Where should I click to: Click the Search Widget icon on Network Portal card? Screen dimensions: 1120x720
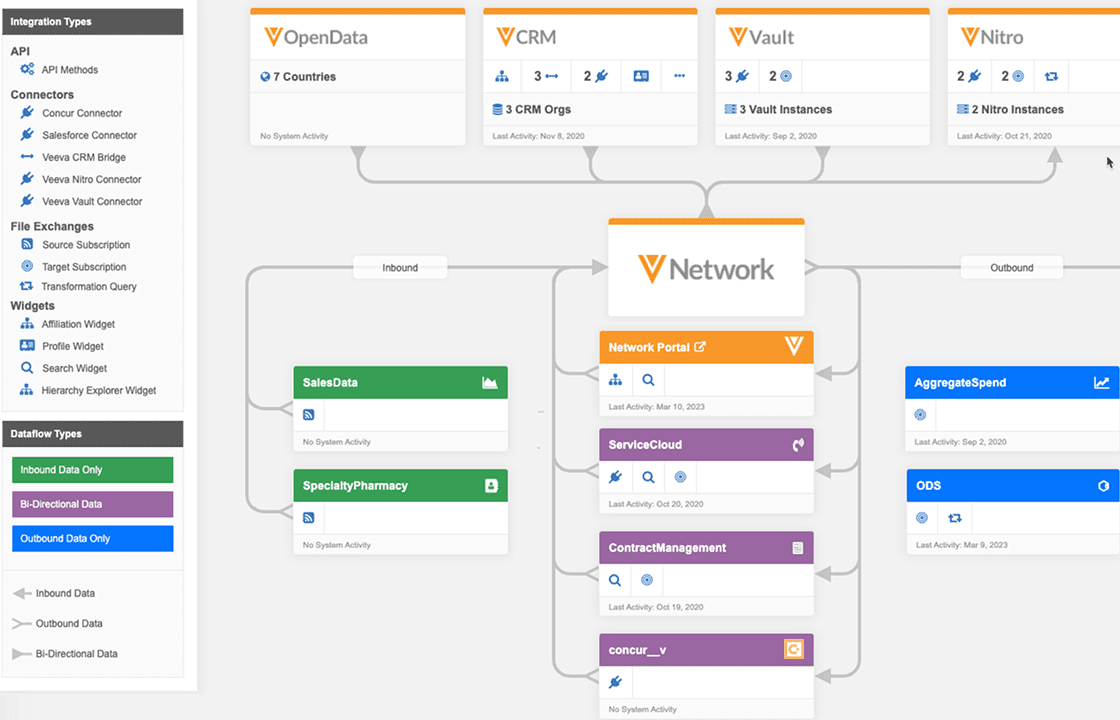(646, 380)
